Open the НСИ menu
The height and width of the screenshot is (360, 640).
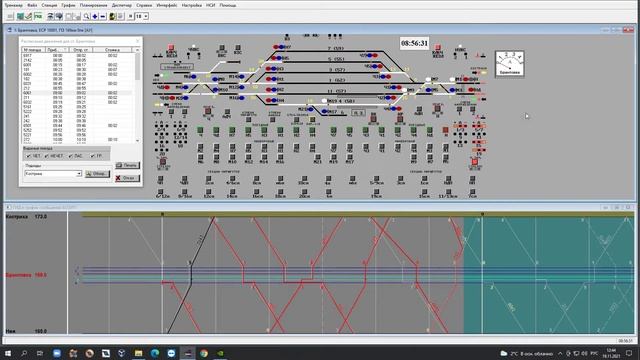tap(211, 5)
